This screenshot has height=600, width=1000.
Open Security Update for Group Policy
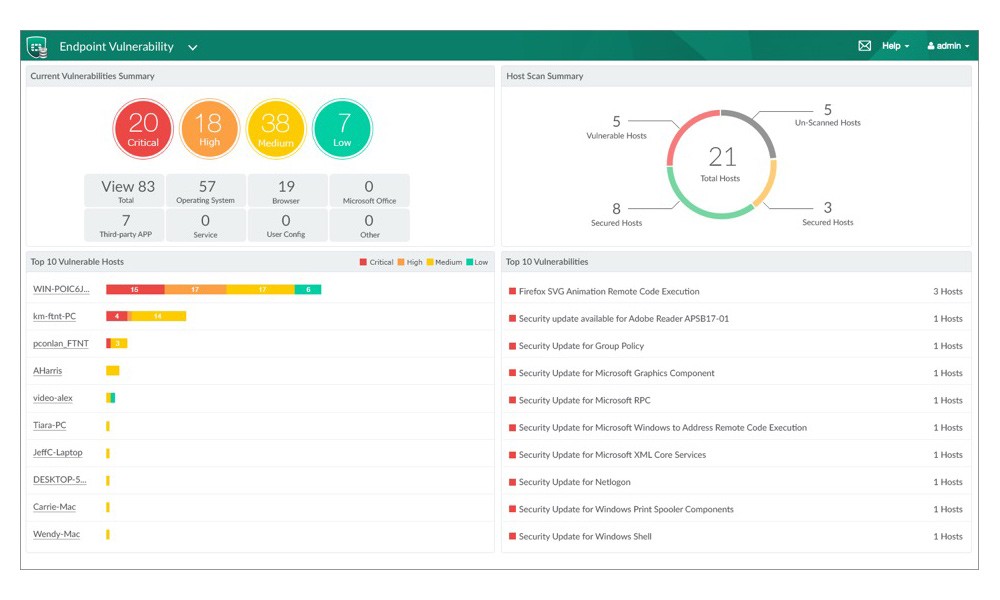point(581,346)
